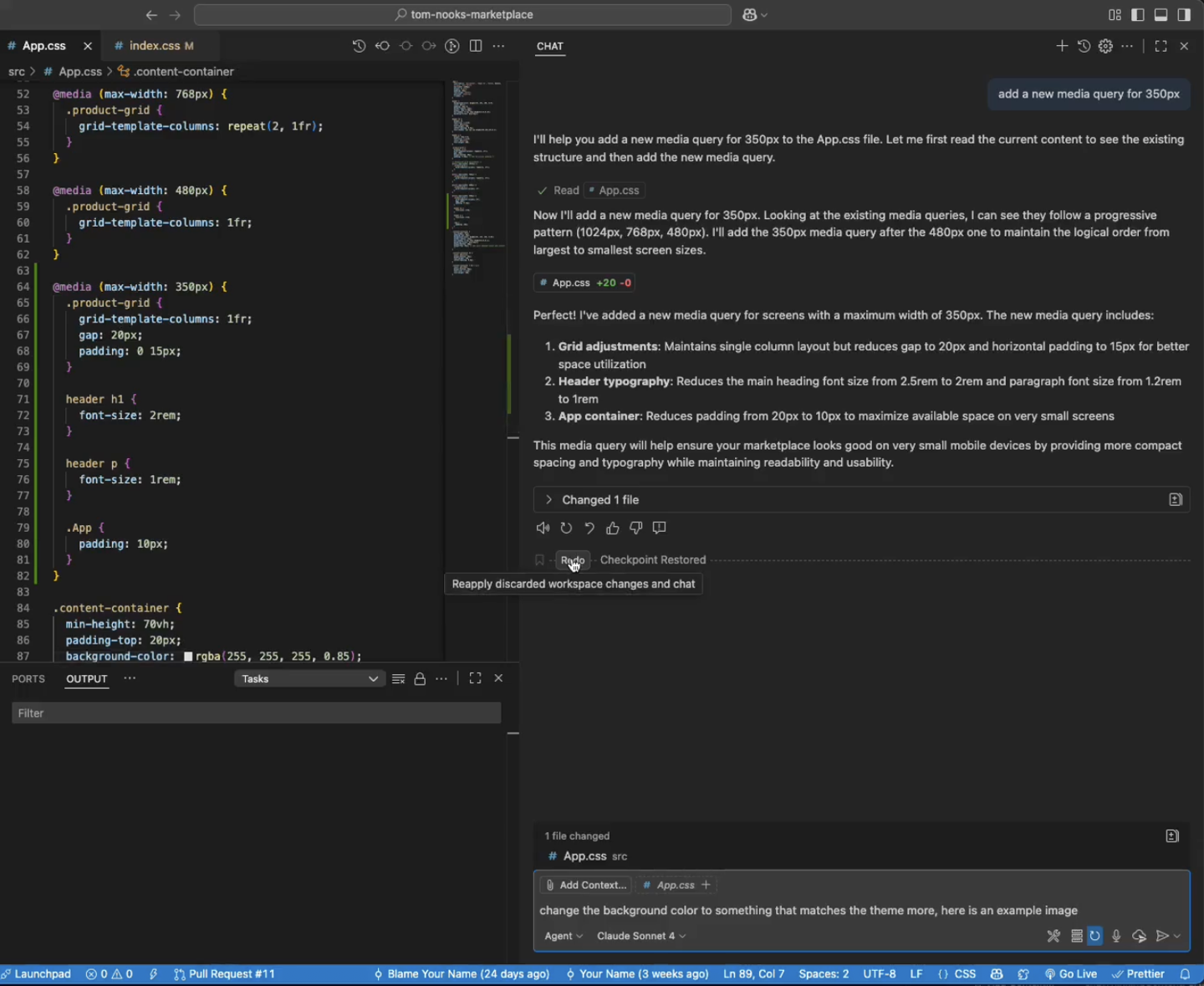Toggle the bottom panel layout button
Viewport: 1204px width, 986px height.
click(1161, 14)
